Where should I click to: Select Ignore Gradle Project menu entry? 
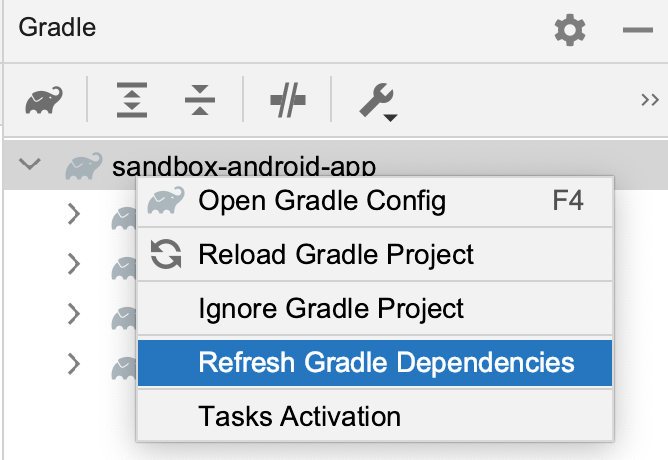(375, 308)
